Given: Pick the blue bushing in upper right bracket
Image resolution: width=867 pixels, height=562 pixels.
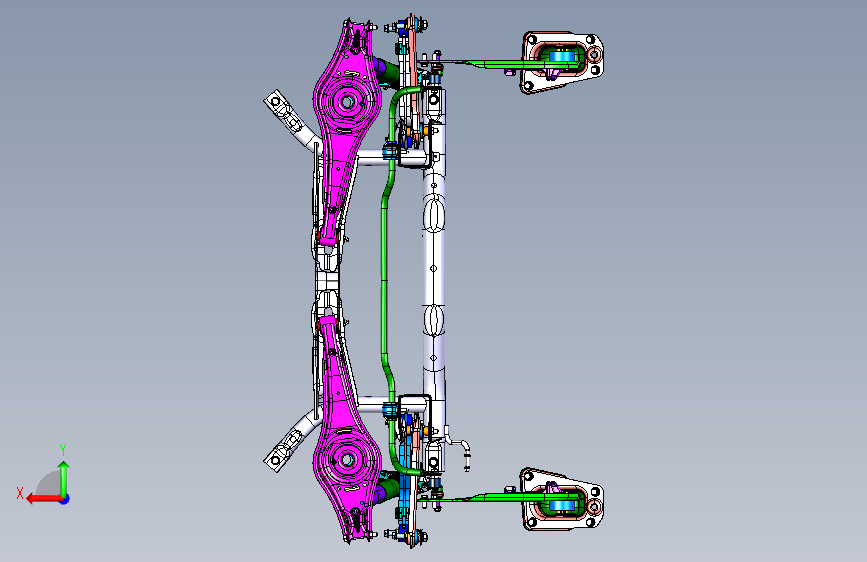Looking at the screenshot, I should 563,56.
